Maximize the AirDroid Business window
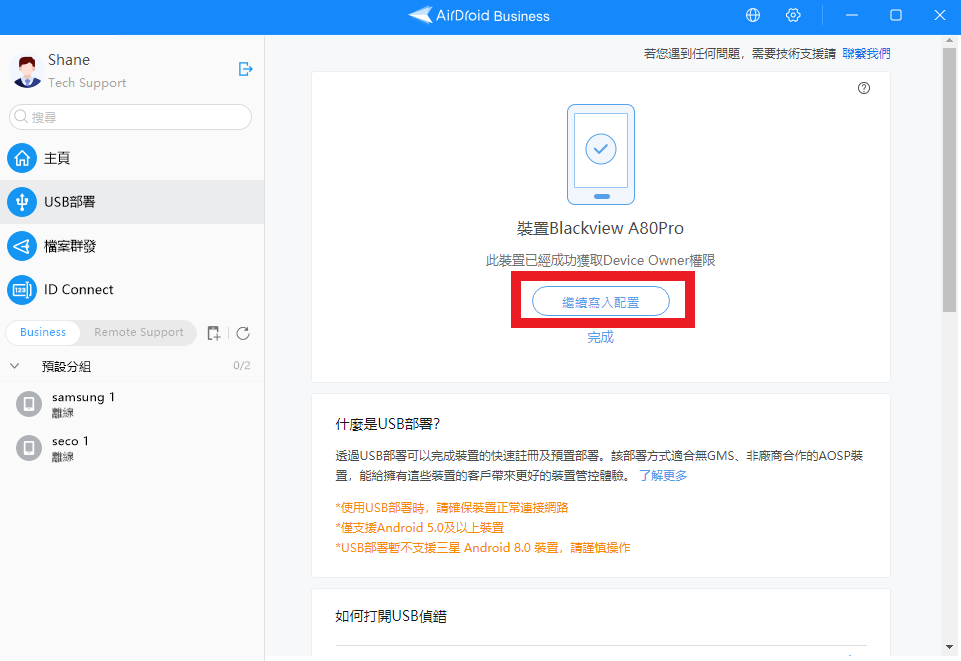 (x=896, y=15)
